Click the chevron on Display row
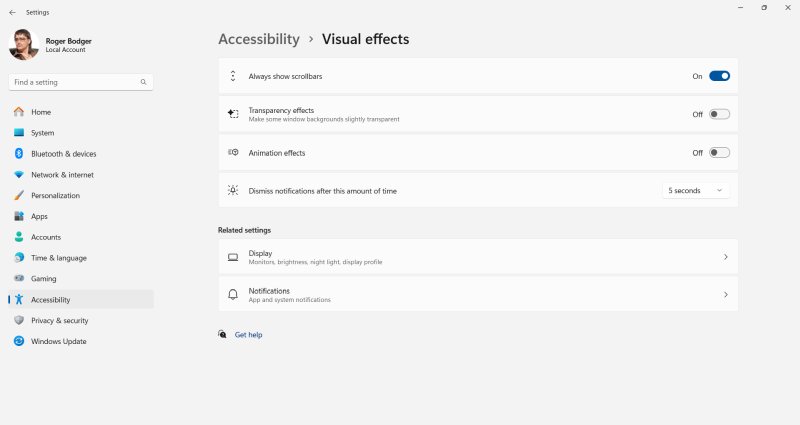 click(726, 257)
